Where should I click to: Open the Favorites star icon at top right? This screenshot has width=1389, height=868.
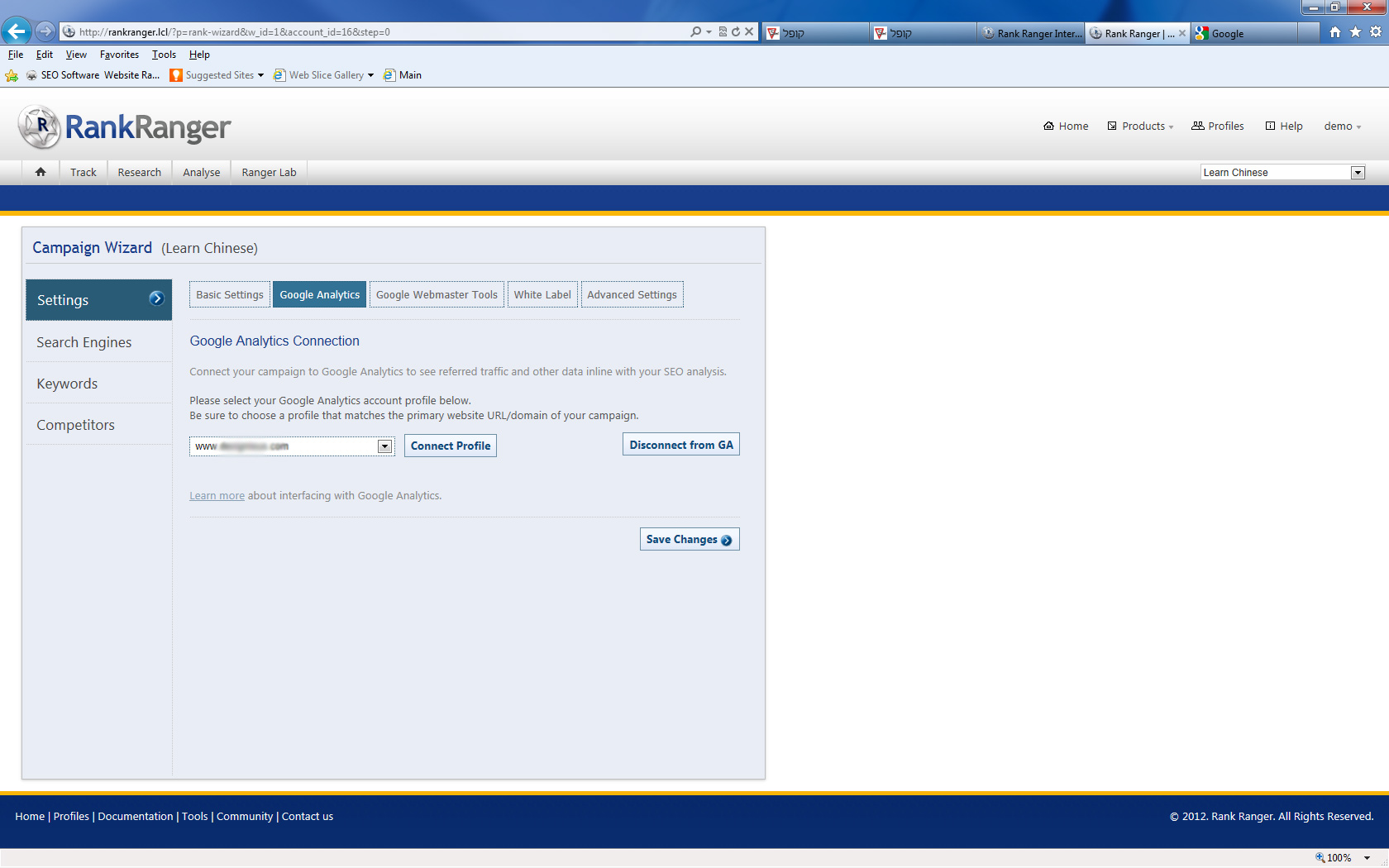(1355, 32)
